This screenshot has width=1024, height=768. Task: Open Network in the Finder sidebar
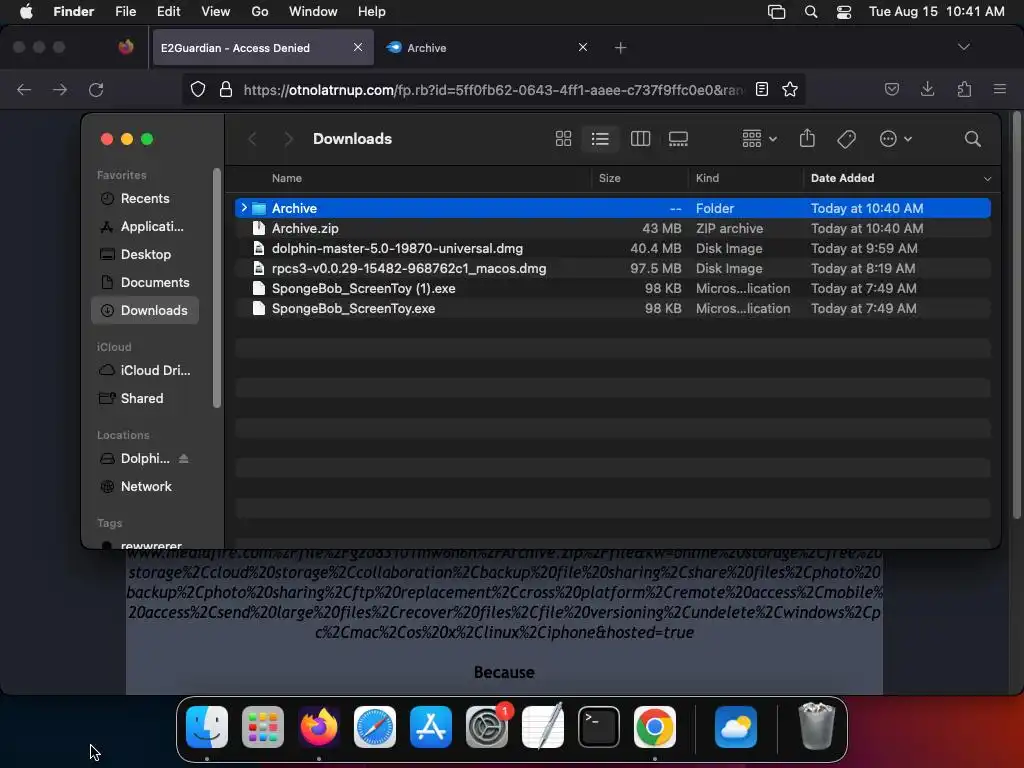pyautogui.click(x=145, y=487)
